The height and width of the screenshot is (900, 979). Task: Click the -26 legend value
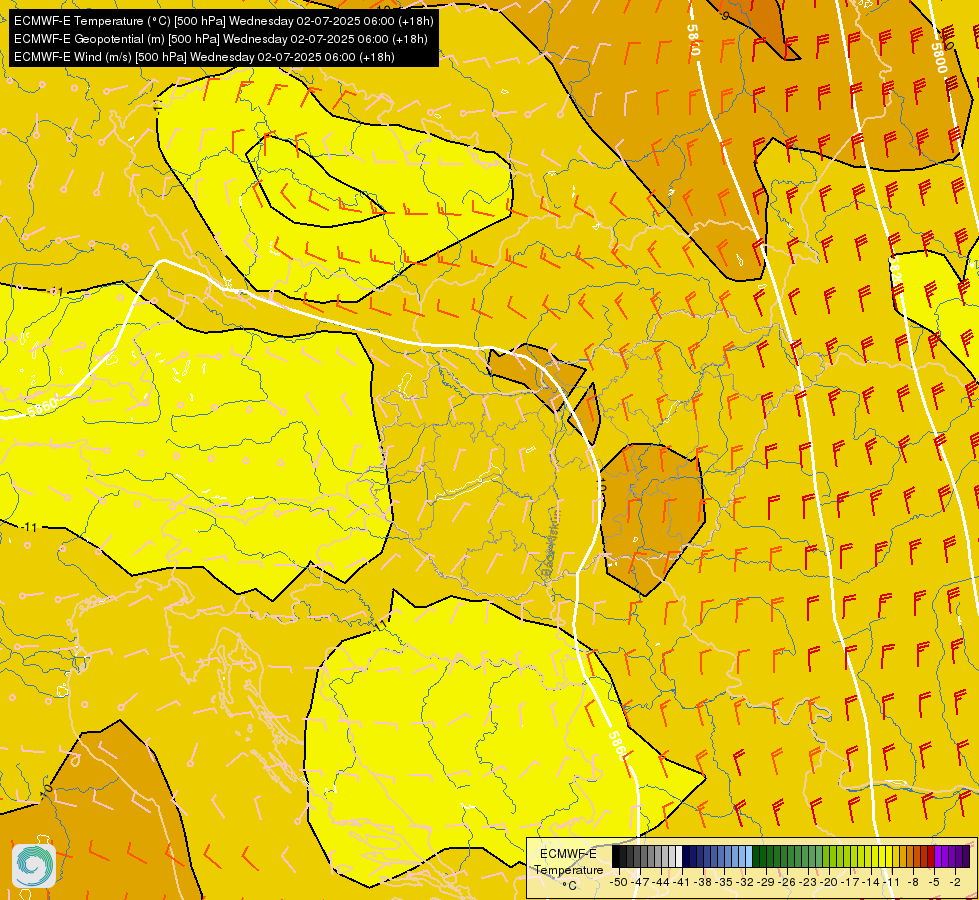788,882
